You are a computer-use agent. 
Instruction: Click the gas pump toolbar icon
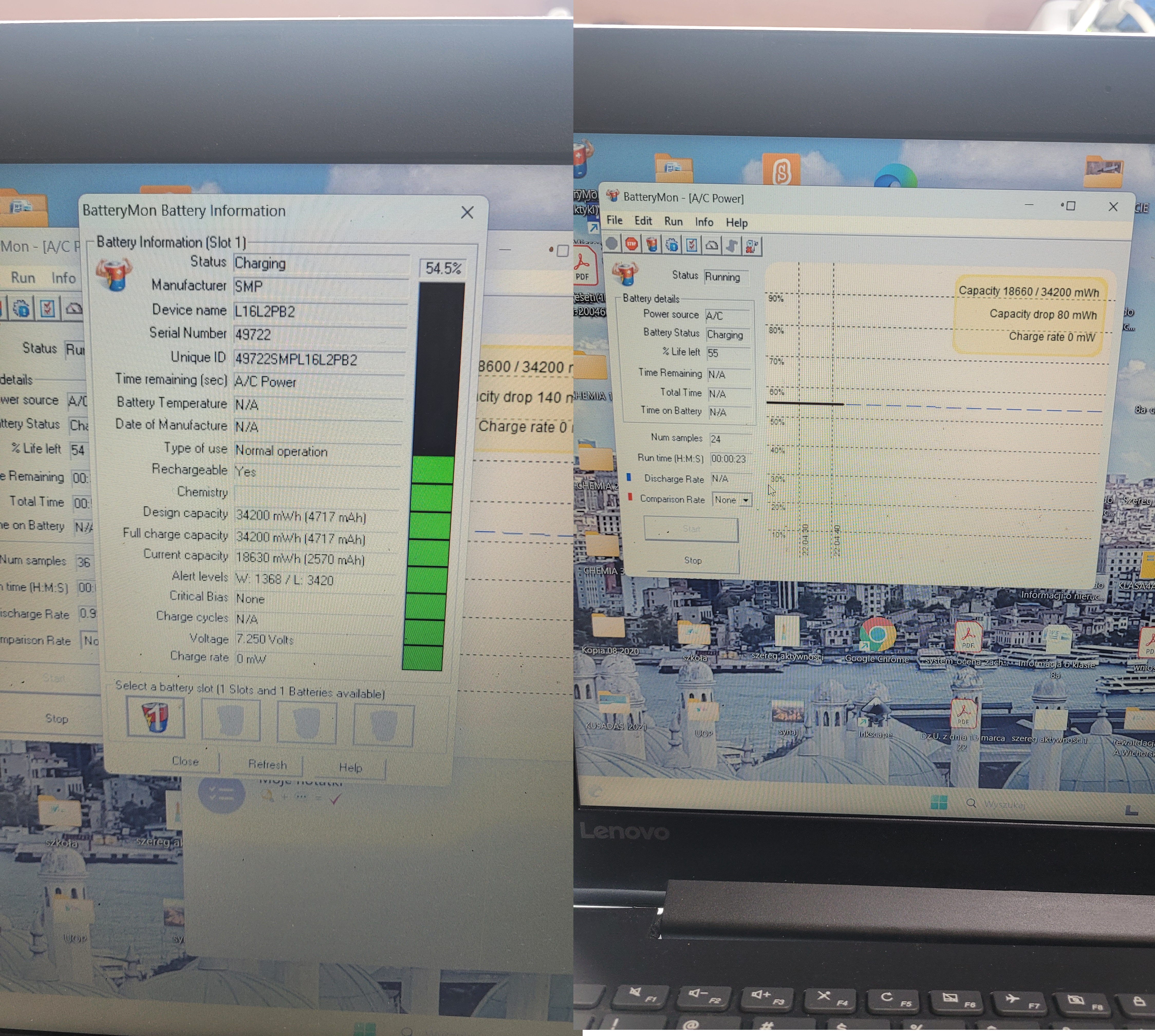pos(752,246)
